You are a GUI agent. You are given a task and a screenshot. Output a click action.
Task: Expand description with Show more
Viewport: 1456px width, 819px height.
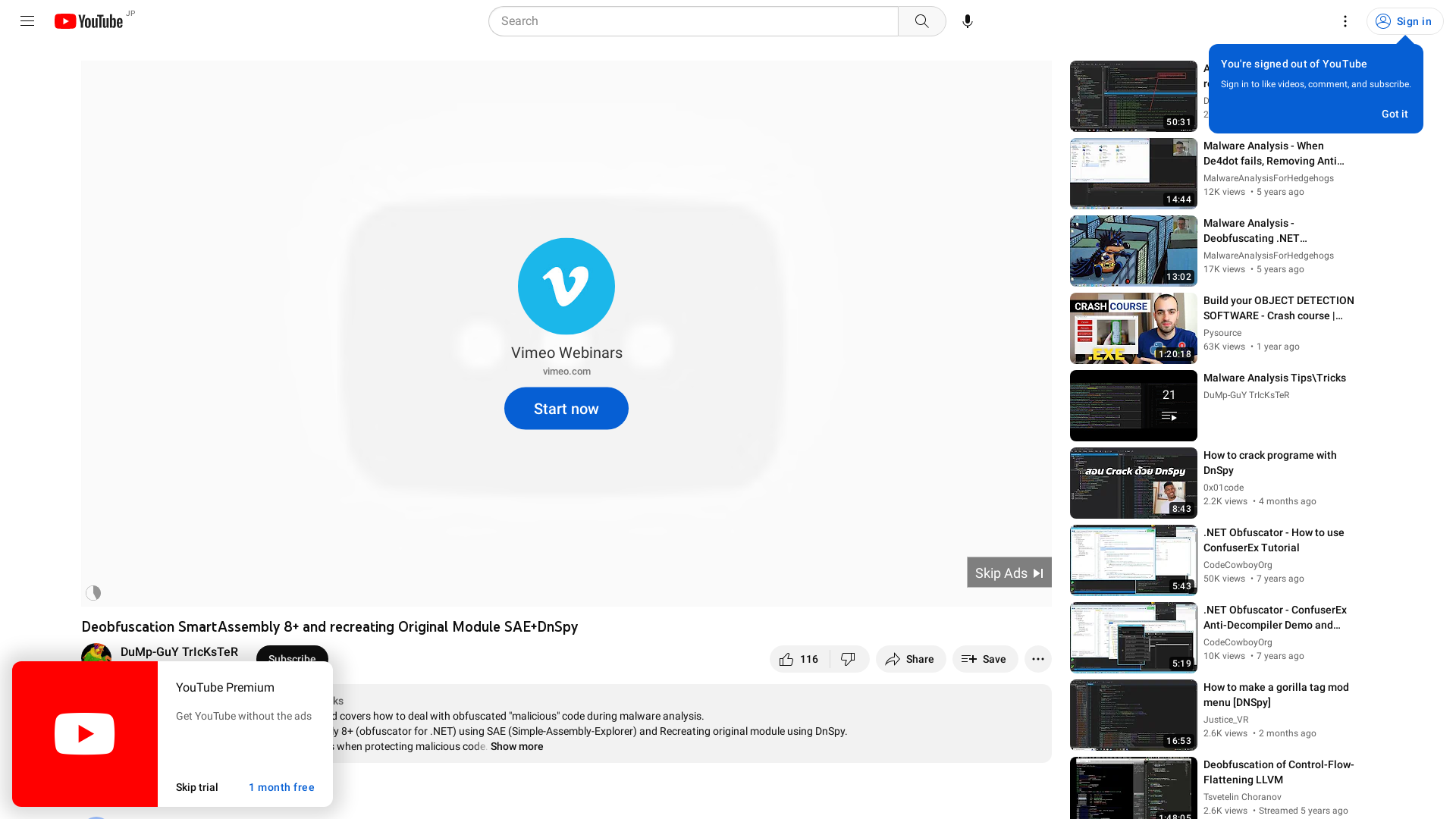(x=516, y=746)
